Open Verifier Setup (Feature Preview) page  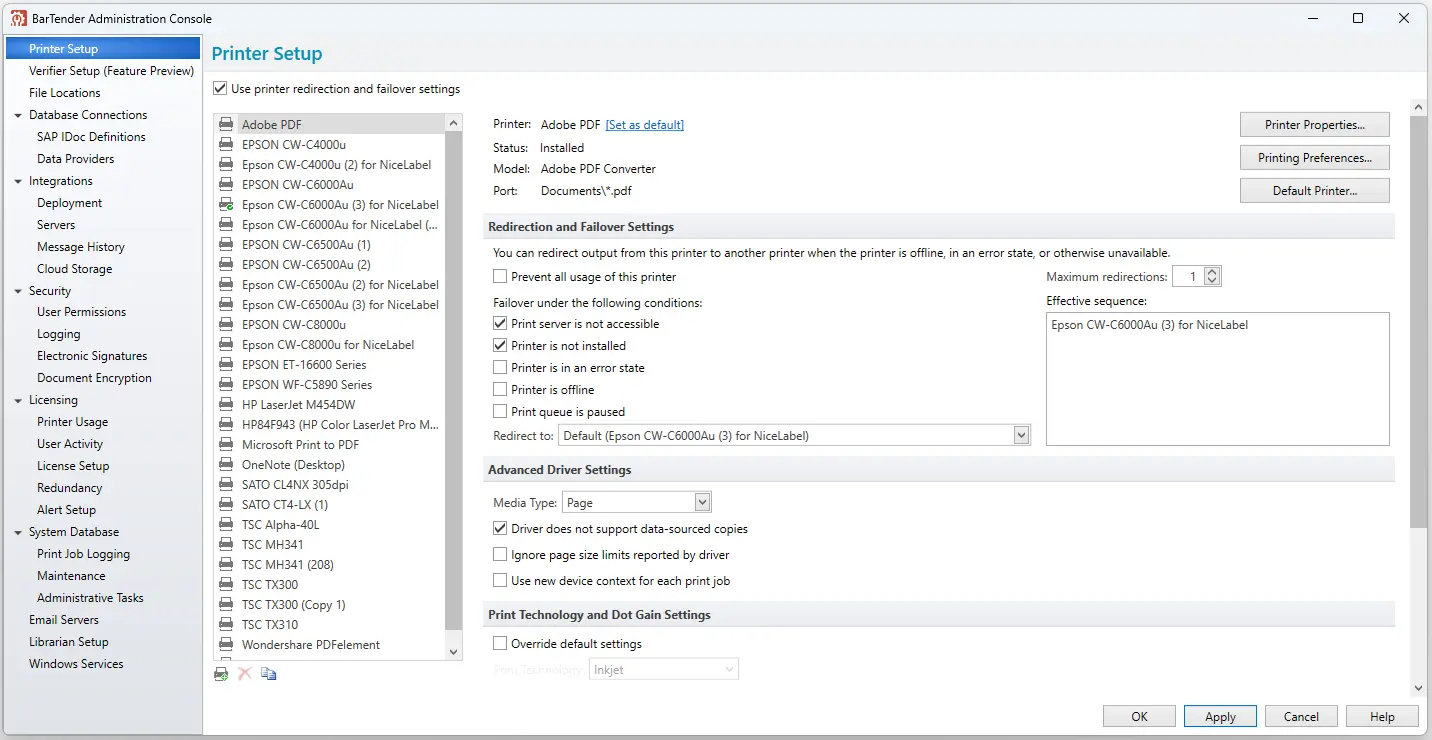click(111, 71)
